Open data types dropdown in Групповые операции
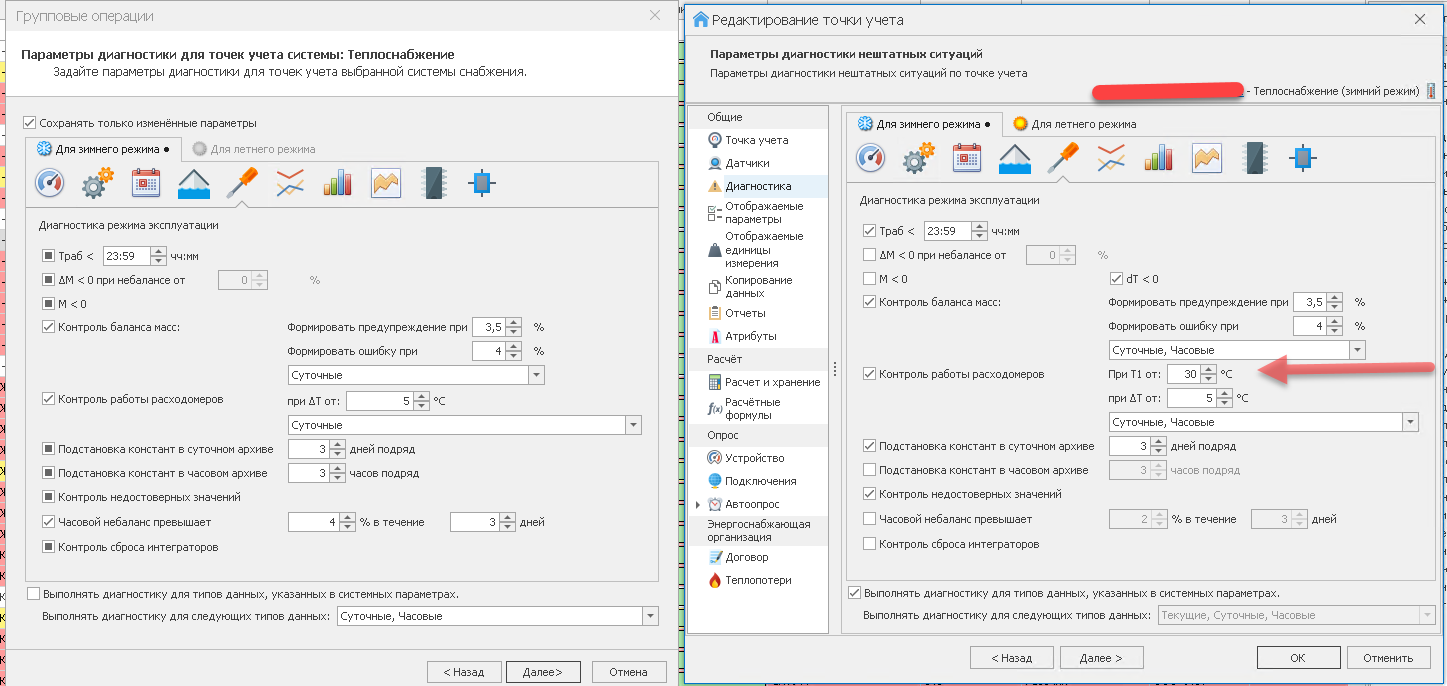The width and height of the screenshot is (1447, 686). pyautogui.click(x=650, y=617)
